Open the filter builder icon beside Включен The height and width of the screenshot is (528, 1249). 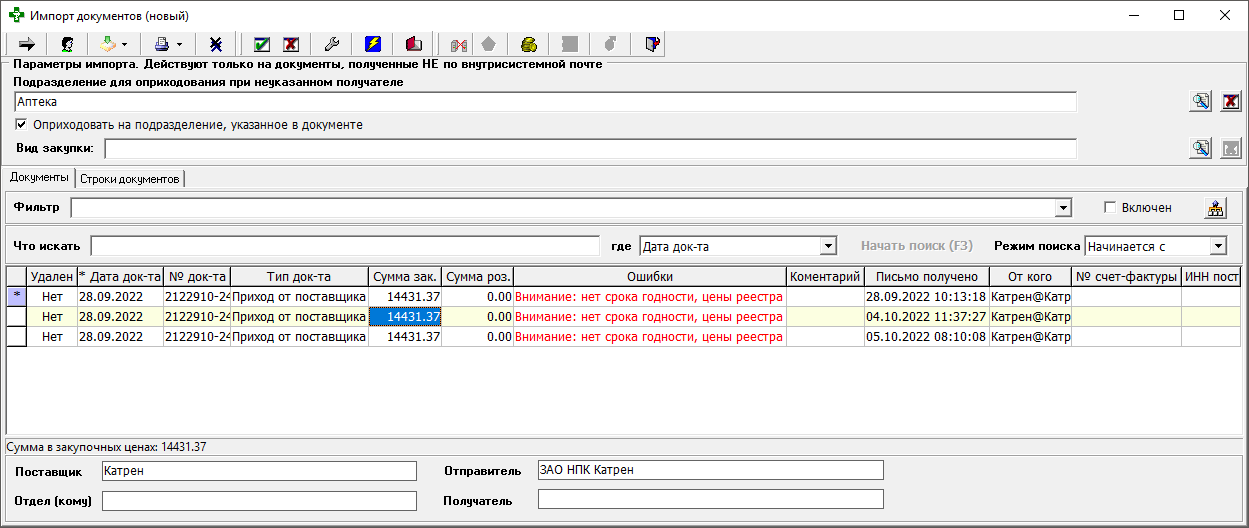(1215, 208)
